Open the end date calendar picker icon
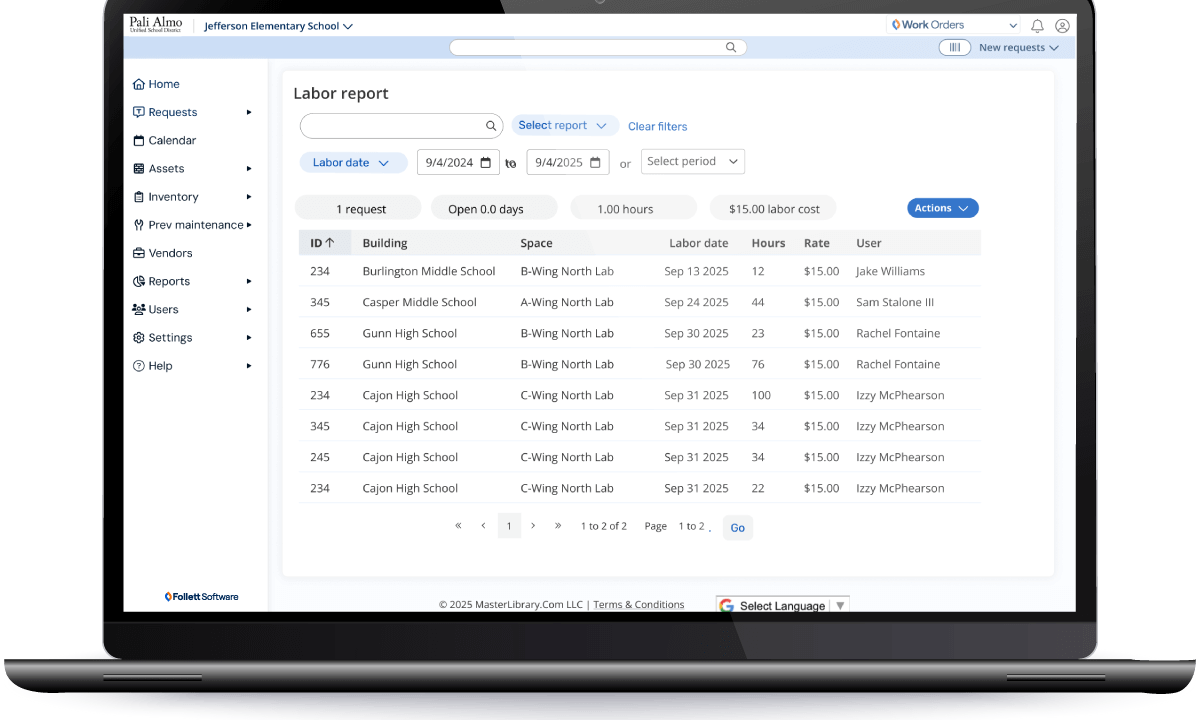 (x=595, y=162)
